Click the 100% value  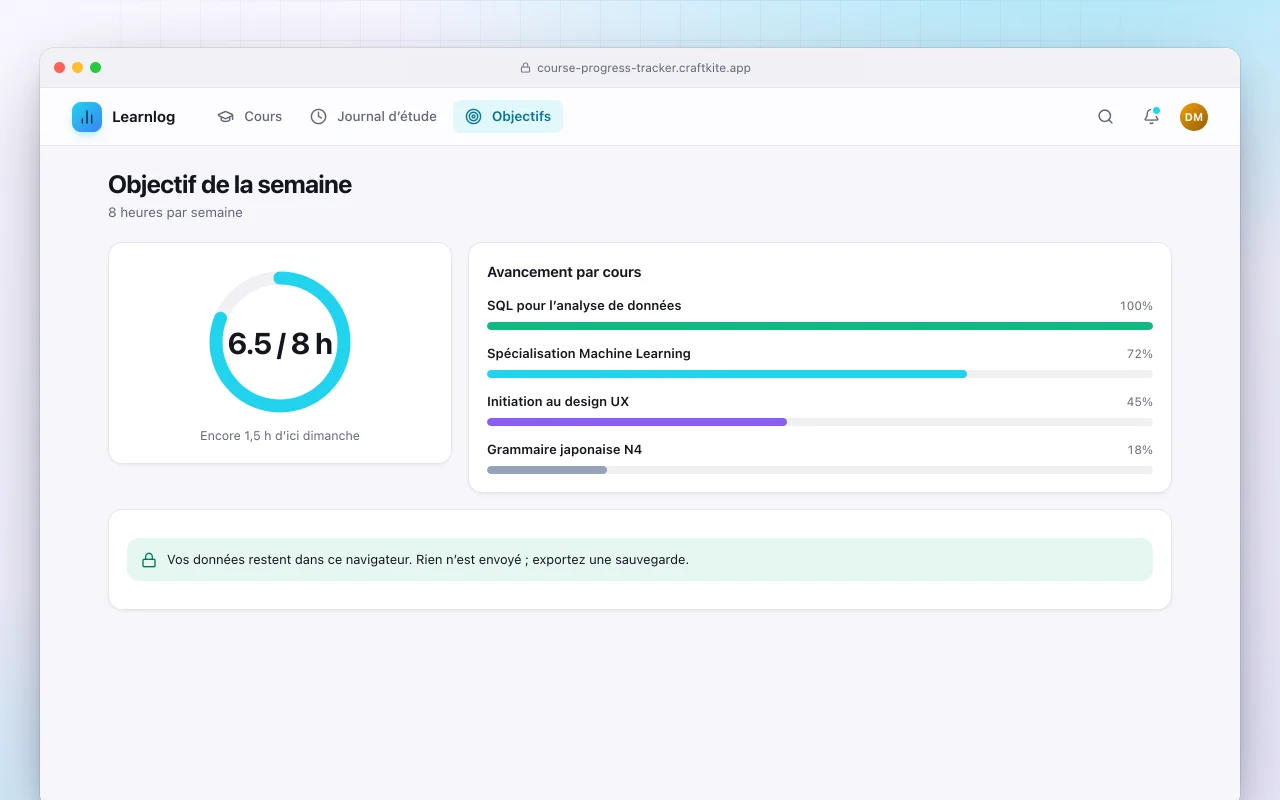(x=1136, y=306)
